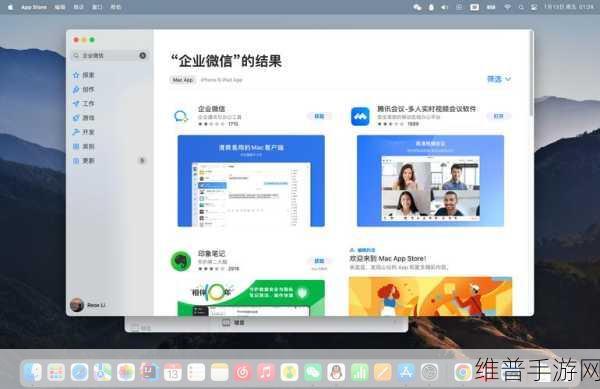Open the 印象笔记 app title

[211, 254]
